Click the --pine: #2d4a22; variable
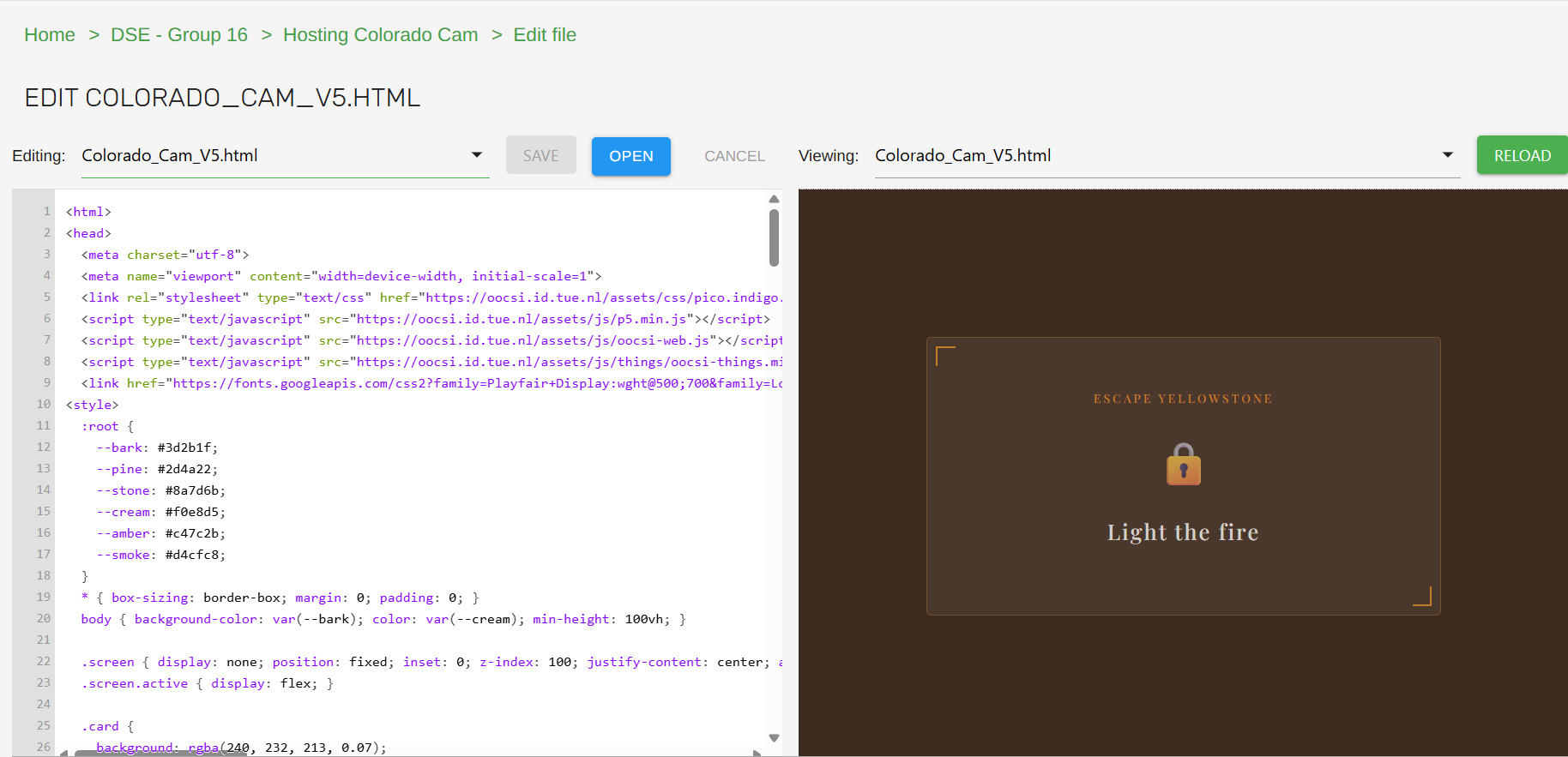The width and height of the screenshot is (1568, 757). point(157,469)
